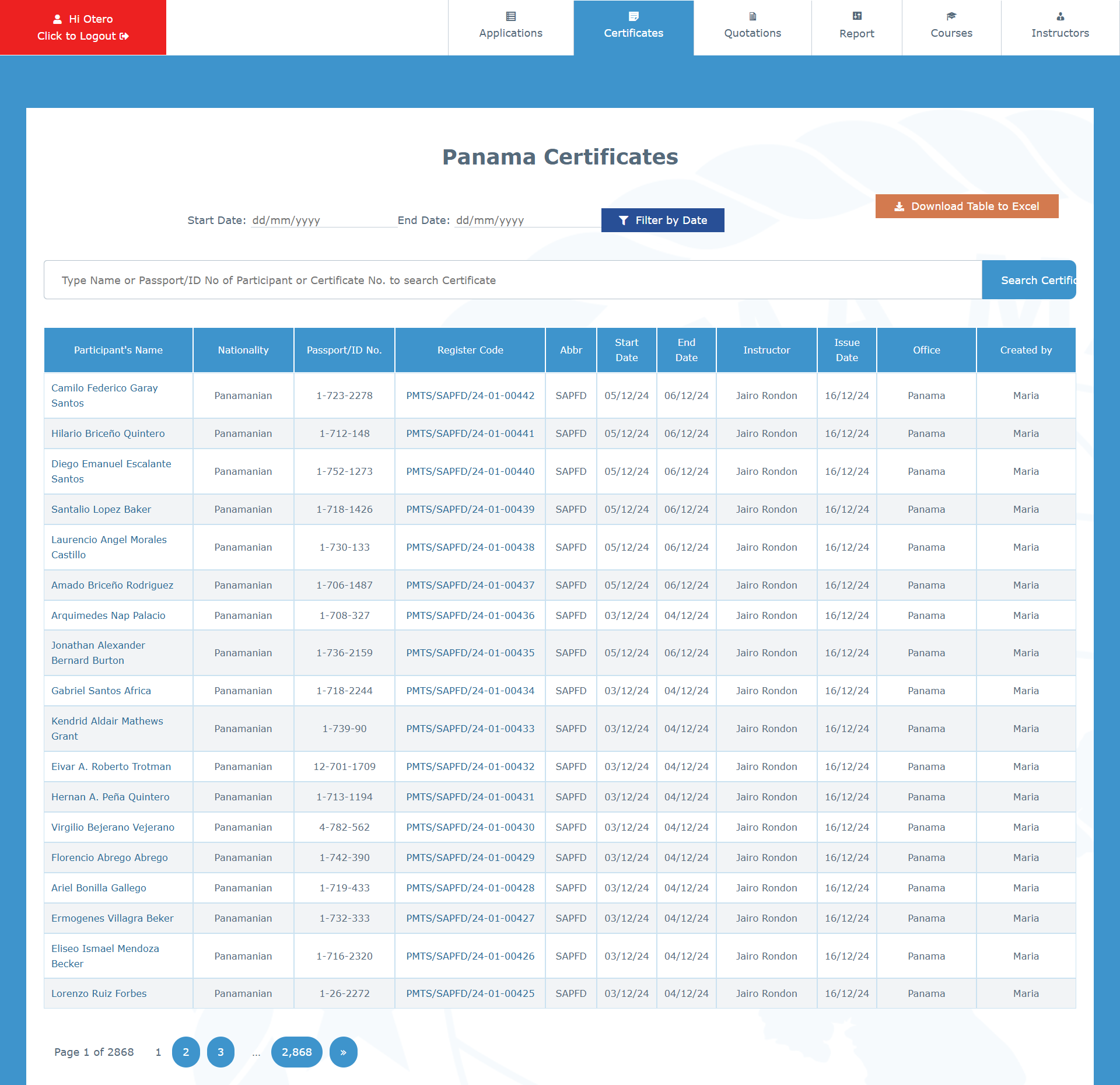This screenshot has width=1120, height=1085.
Task: Click the certificate search text box
Action: [513, 280]
